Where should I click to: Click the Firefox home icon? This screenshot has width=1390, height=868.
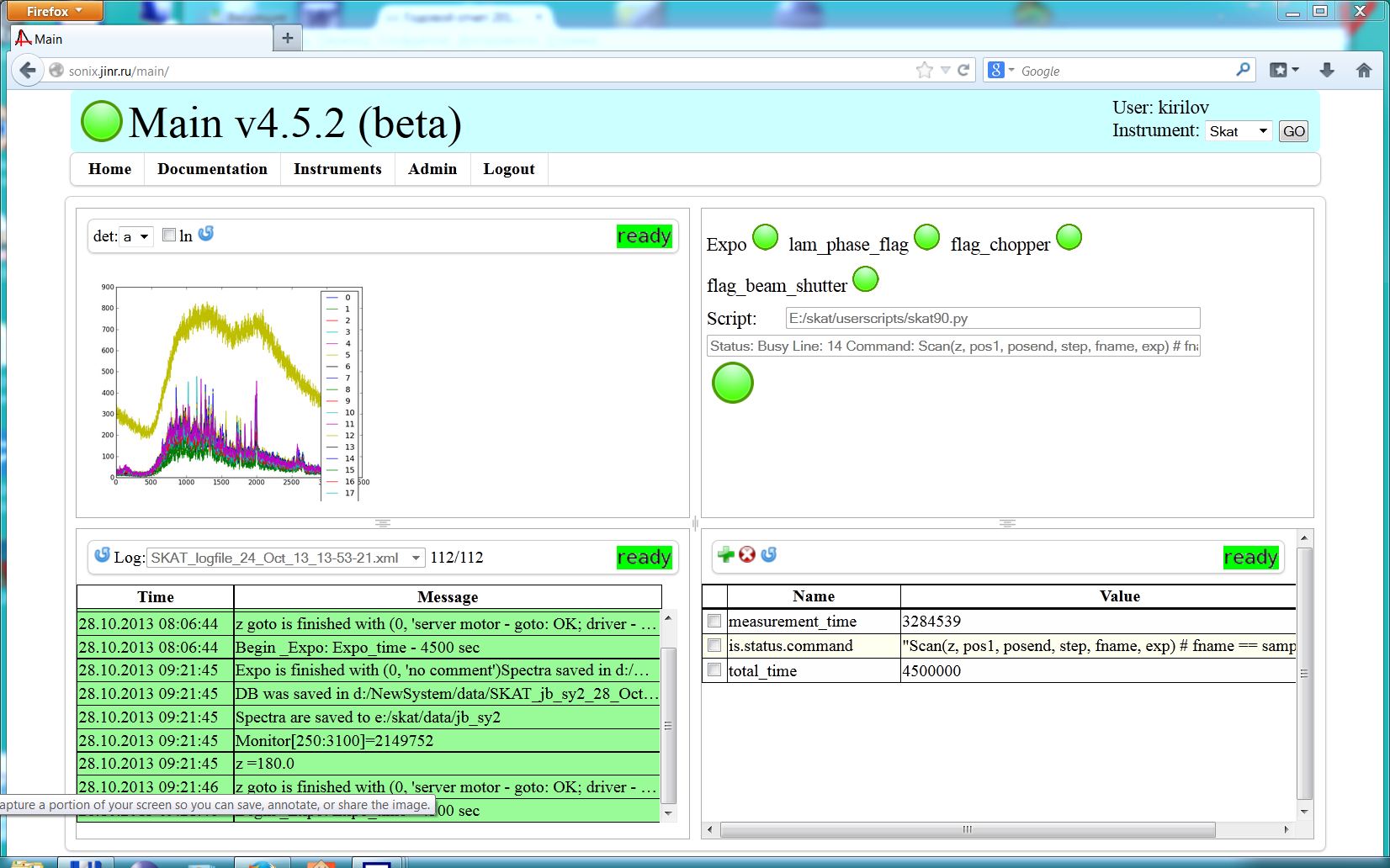pos(1364,71)
